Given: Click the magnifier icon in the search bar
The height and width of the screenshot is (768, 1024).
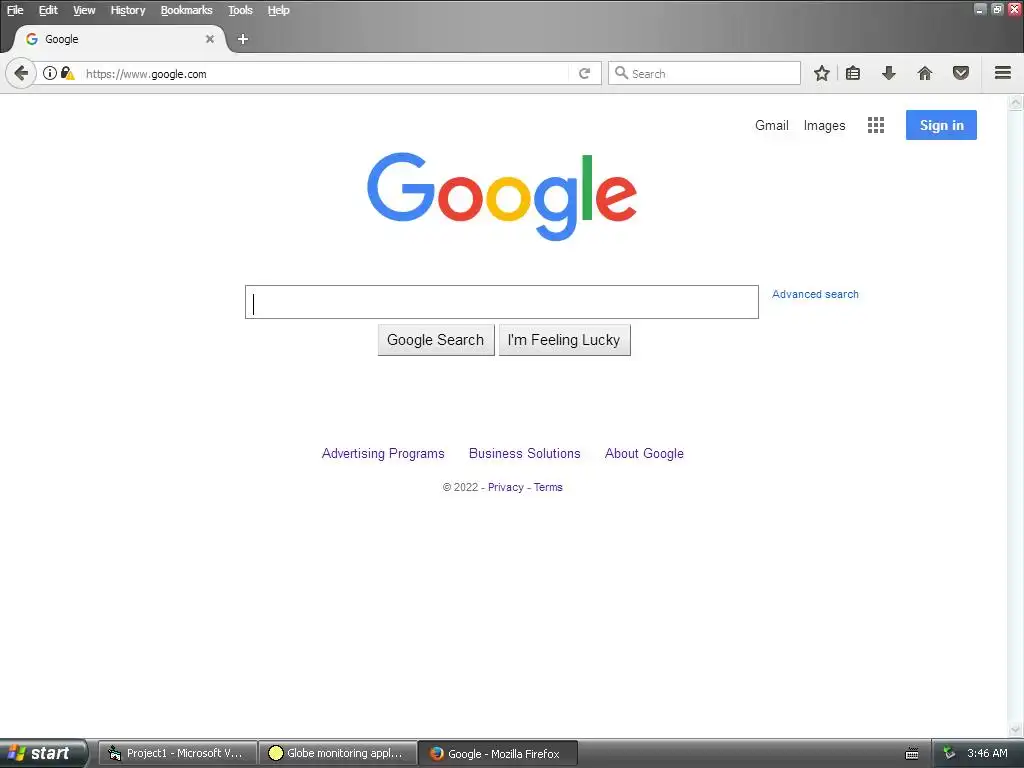Looking at the screenshot, I should (621, 73).
